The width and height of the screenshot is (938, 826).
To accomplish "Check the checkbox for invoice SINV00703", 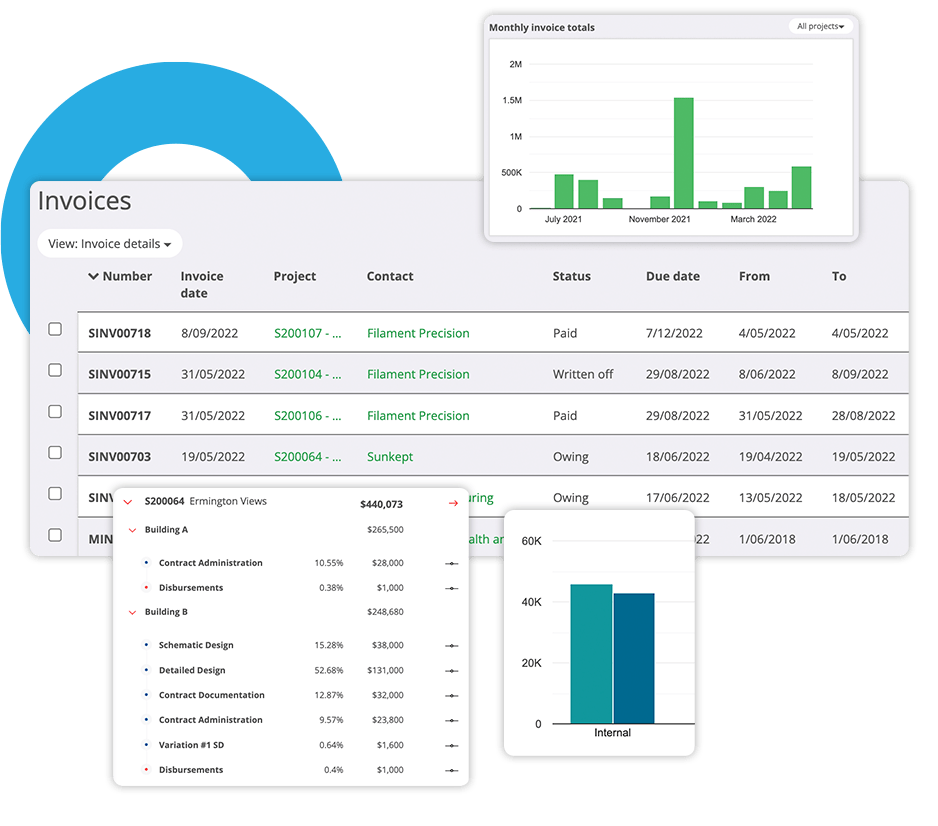I will coord(55,452).
